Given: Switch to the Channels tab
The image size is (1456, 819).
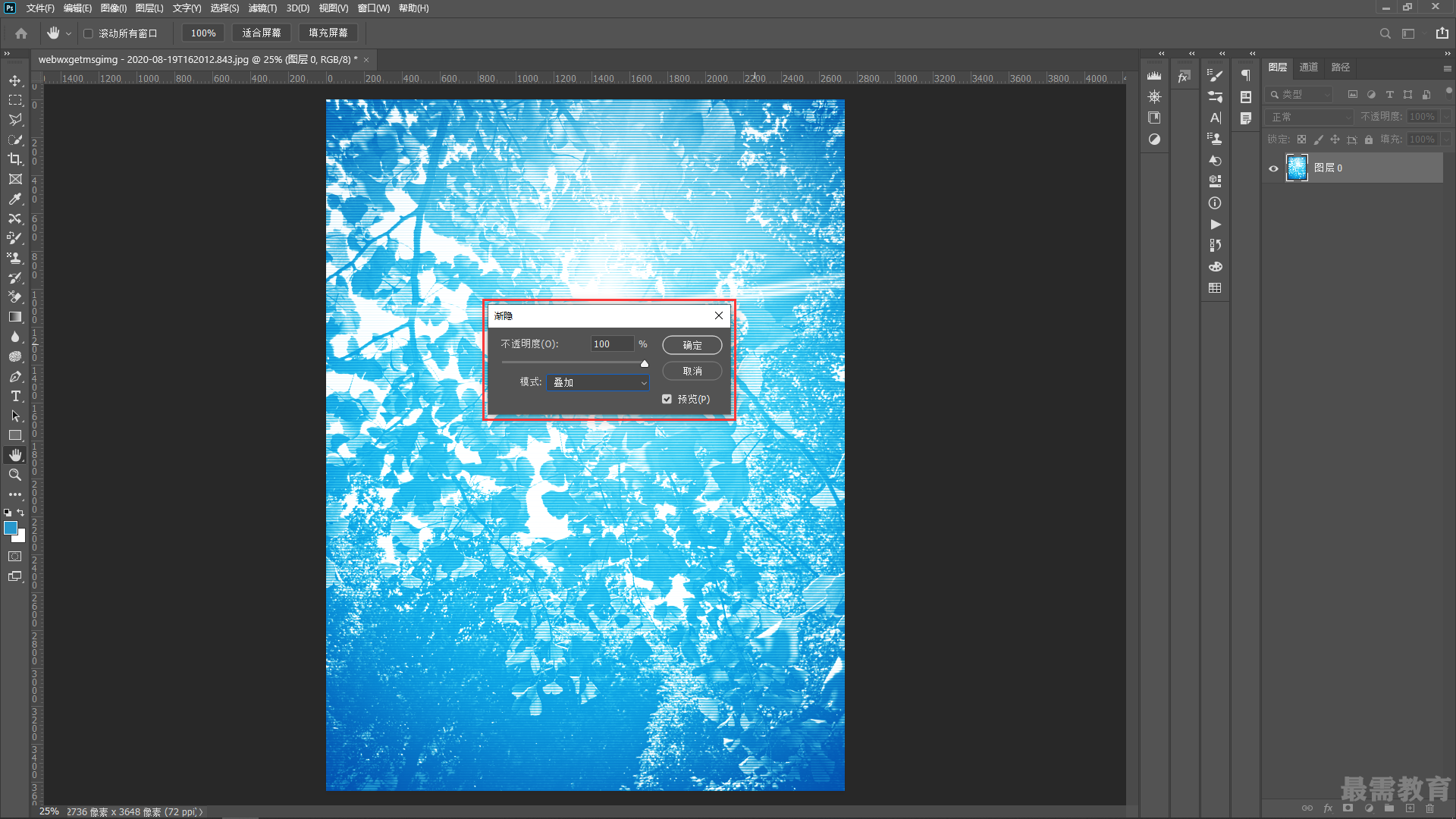Looking at the screenshot, I should (1308, 67).
